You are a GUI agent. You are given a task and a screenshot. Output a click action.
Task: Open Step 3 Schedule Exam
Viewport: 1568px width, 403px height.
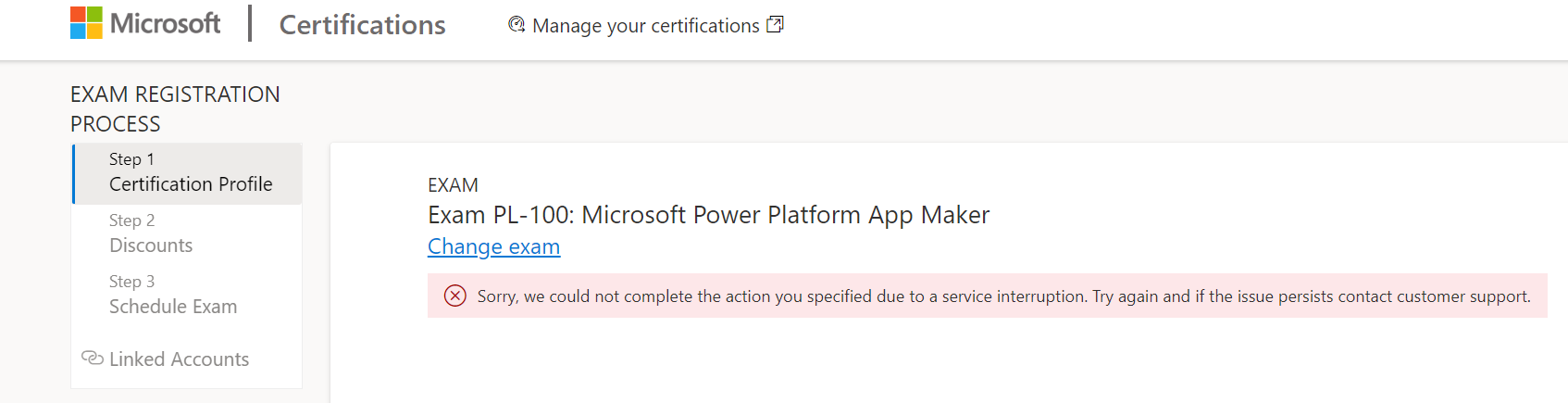173,295
